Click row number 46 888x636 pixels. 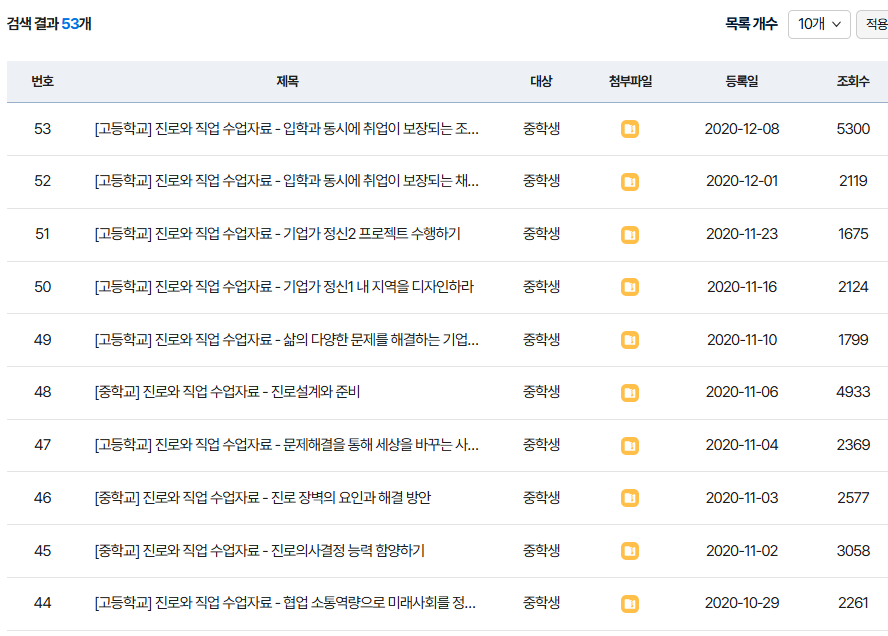[42, 498]
